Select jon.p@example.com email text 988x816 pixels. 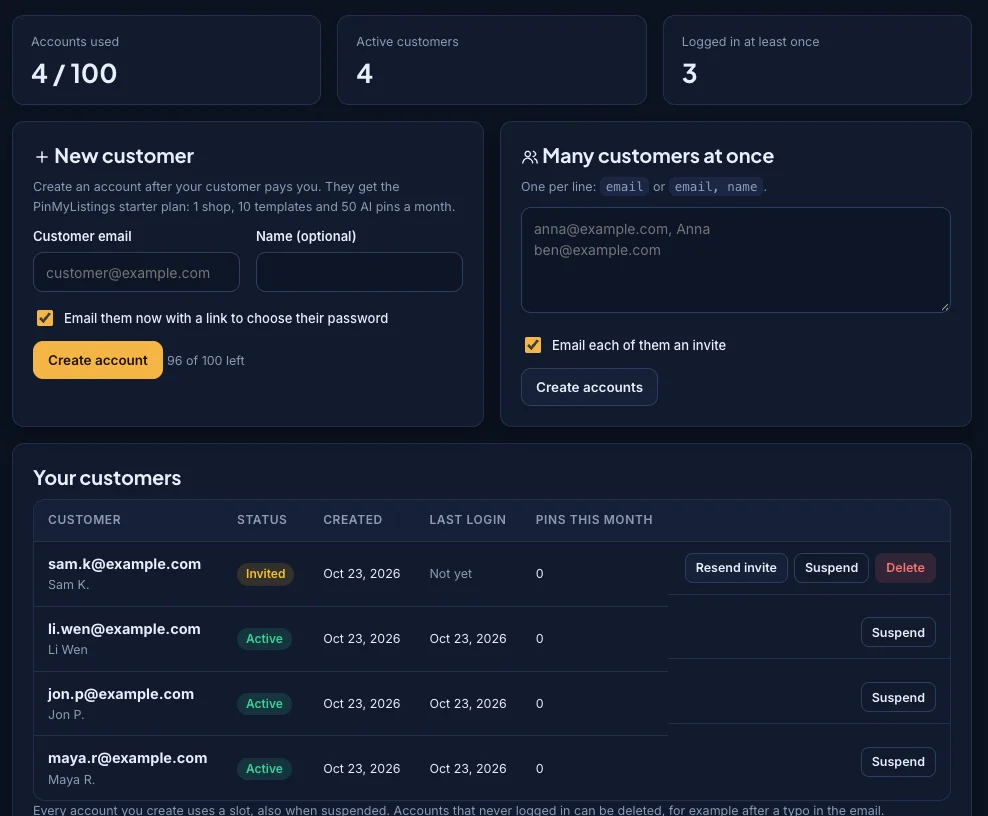(121, 694)
